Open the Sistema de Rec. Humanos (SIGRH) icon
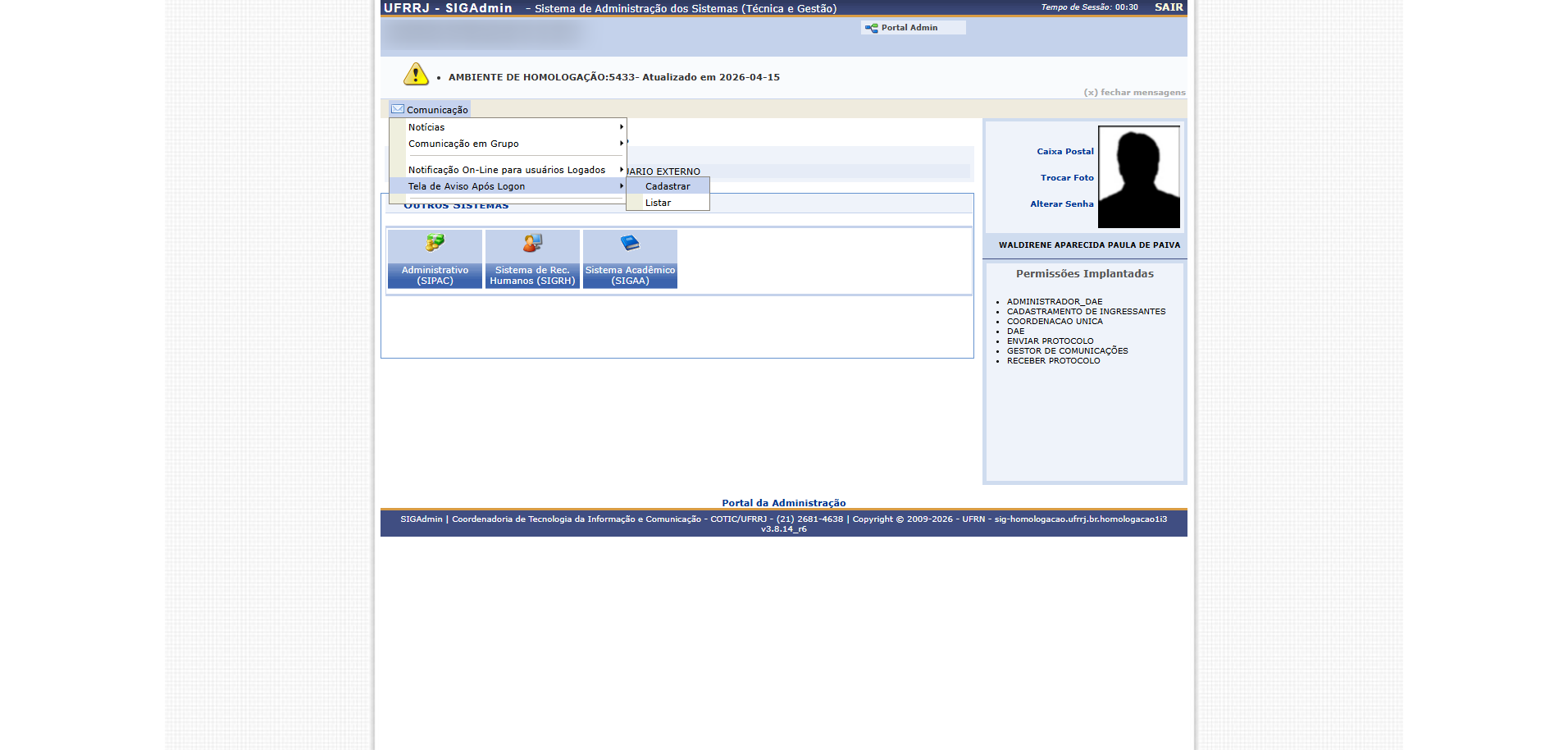This screenshot has width=1568, height=750. [532, 243]
